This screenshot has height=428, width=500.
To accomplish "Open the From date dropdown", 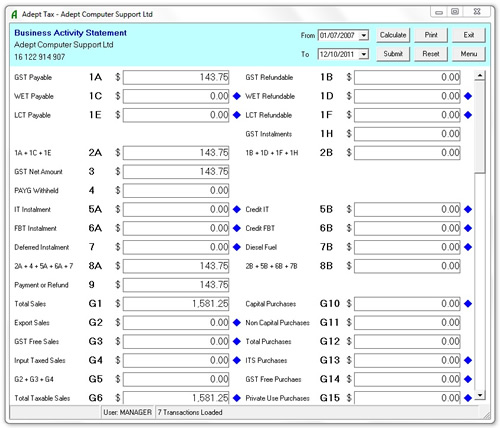I will (x=364, y=35).
